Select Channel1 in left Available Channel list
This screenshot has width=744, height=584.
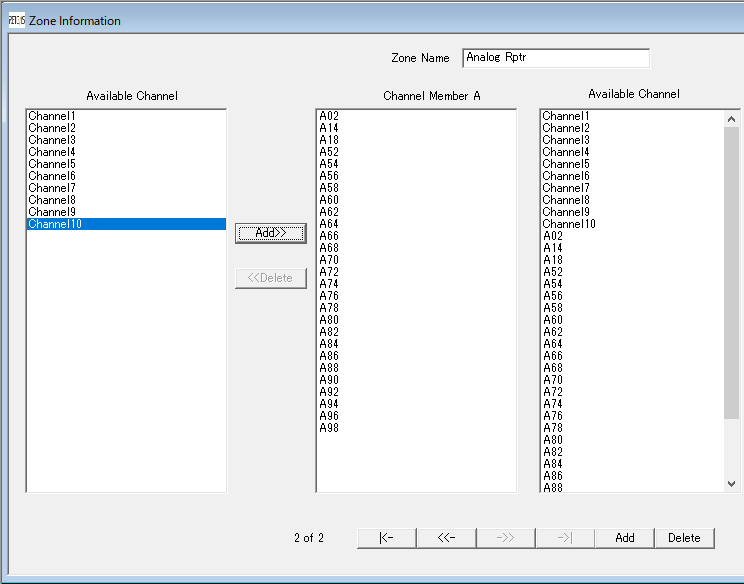52,116
